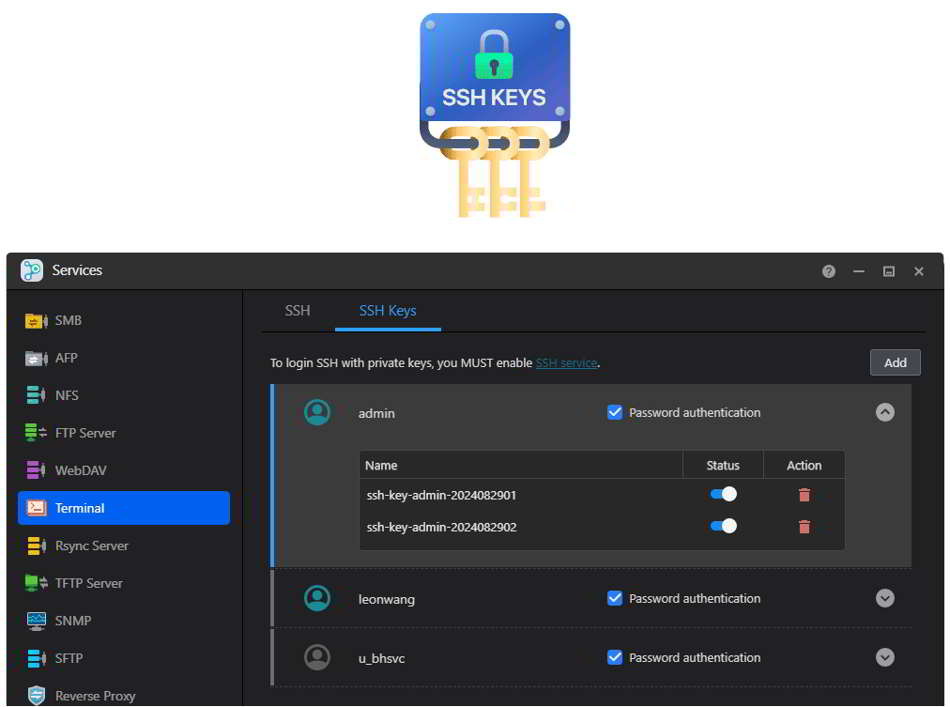The image size is (950, 707).
Task: Click the AFP sidebar label
Action: (66, 358)
